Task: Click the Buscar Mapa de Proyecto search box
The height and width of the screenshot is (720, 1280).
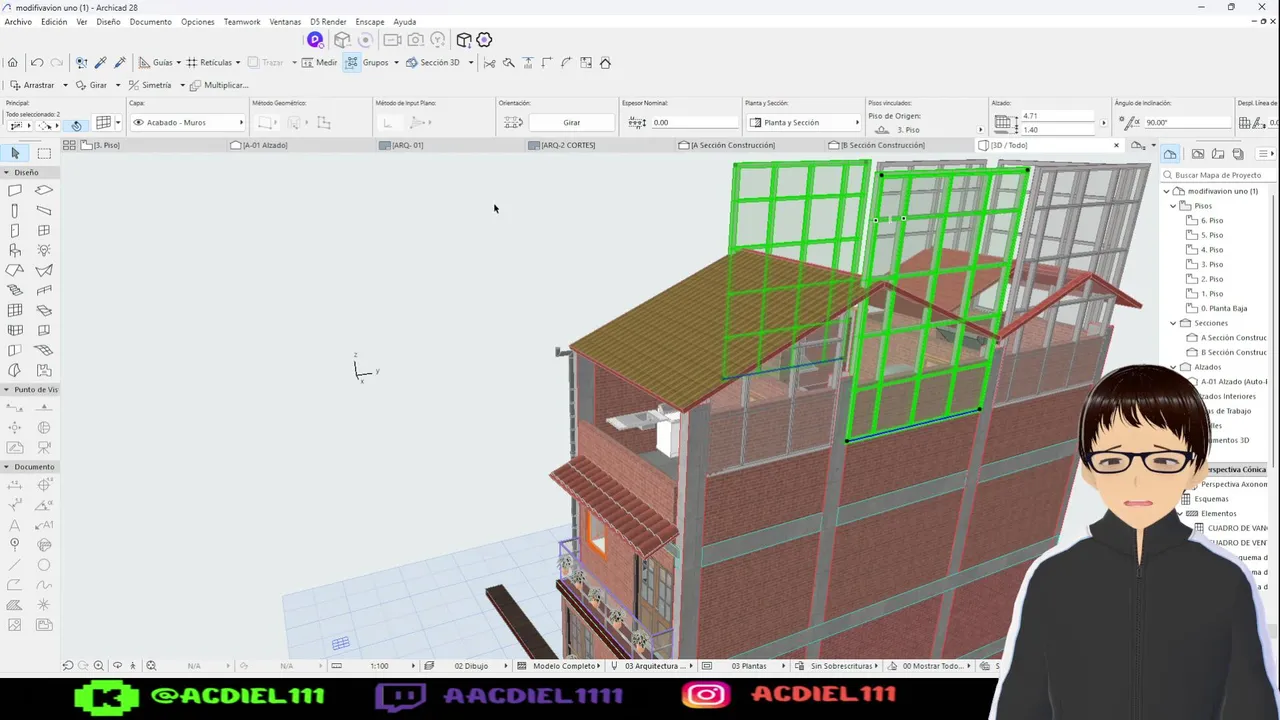Action: pyautogui.click(x=1218, y=175)
